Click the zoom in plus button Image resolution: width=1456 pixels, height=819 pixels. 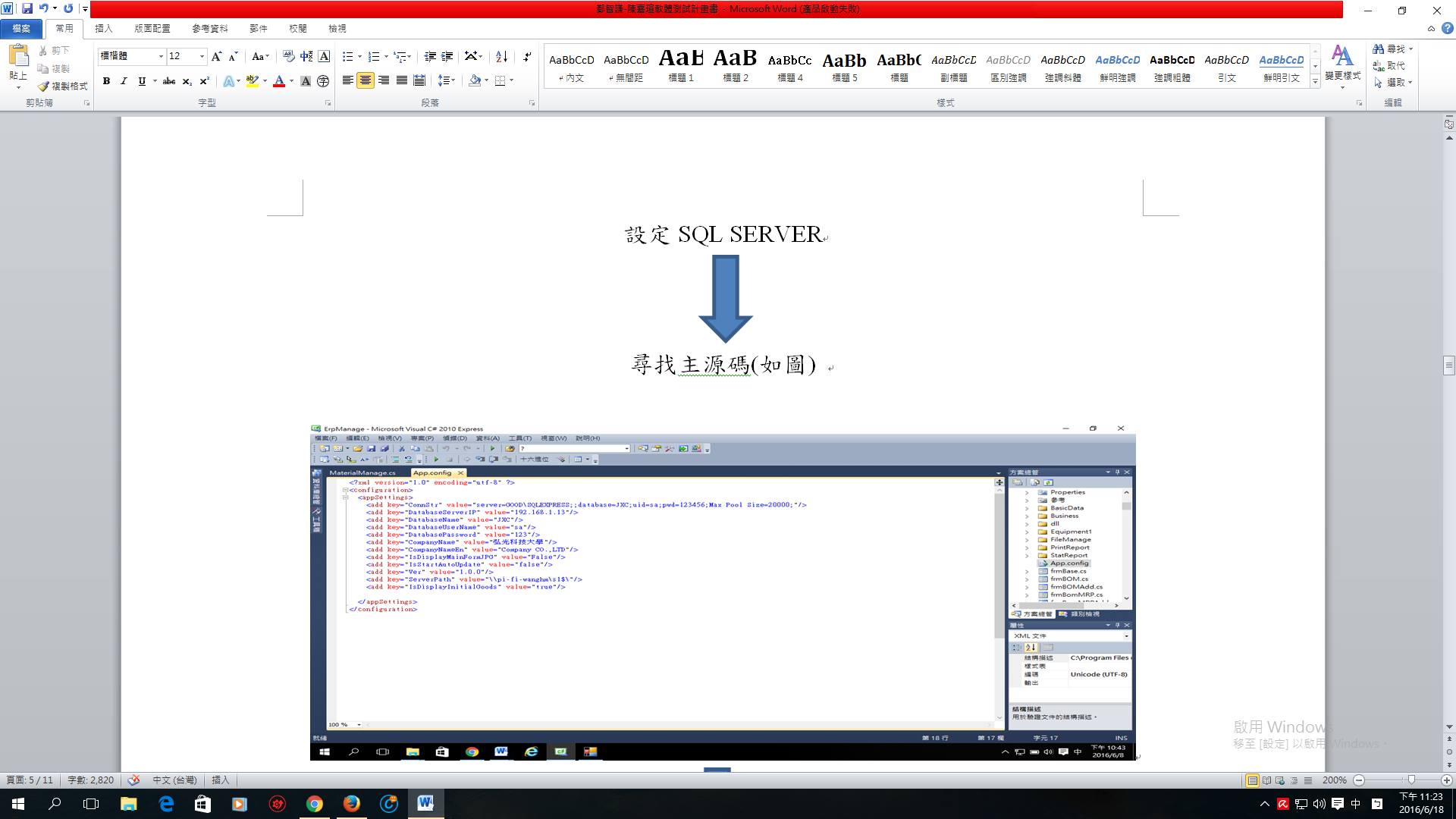point(1447,780)
